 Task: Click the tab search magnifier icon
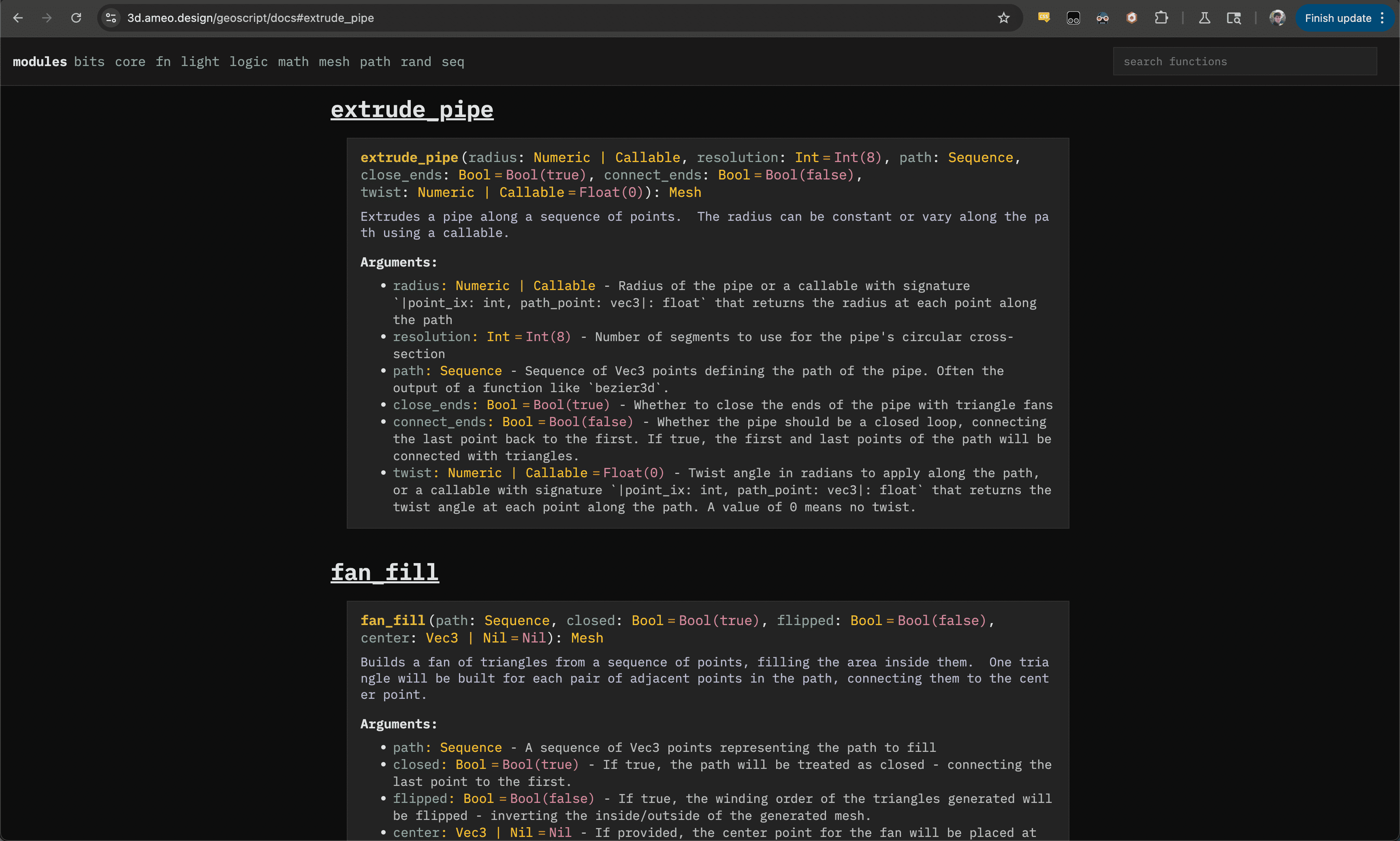(x=1234, y=18)
